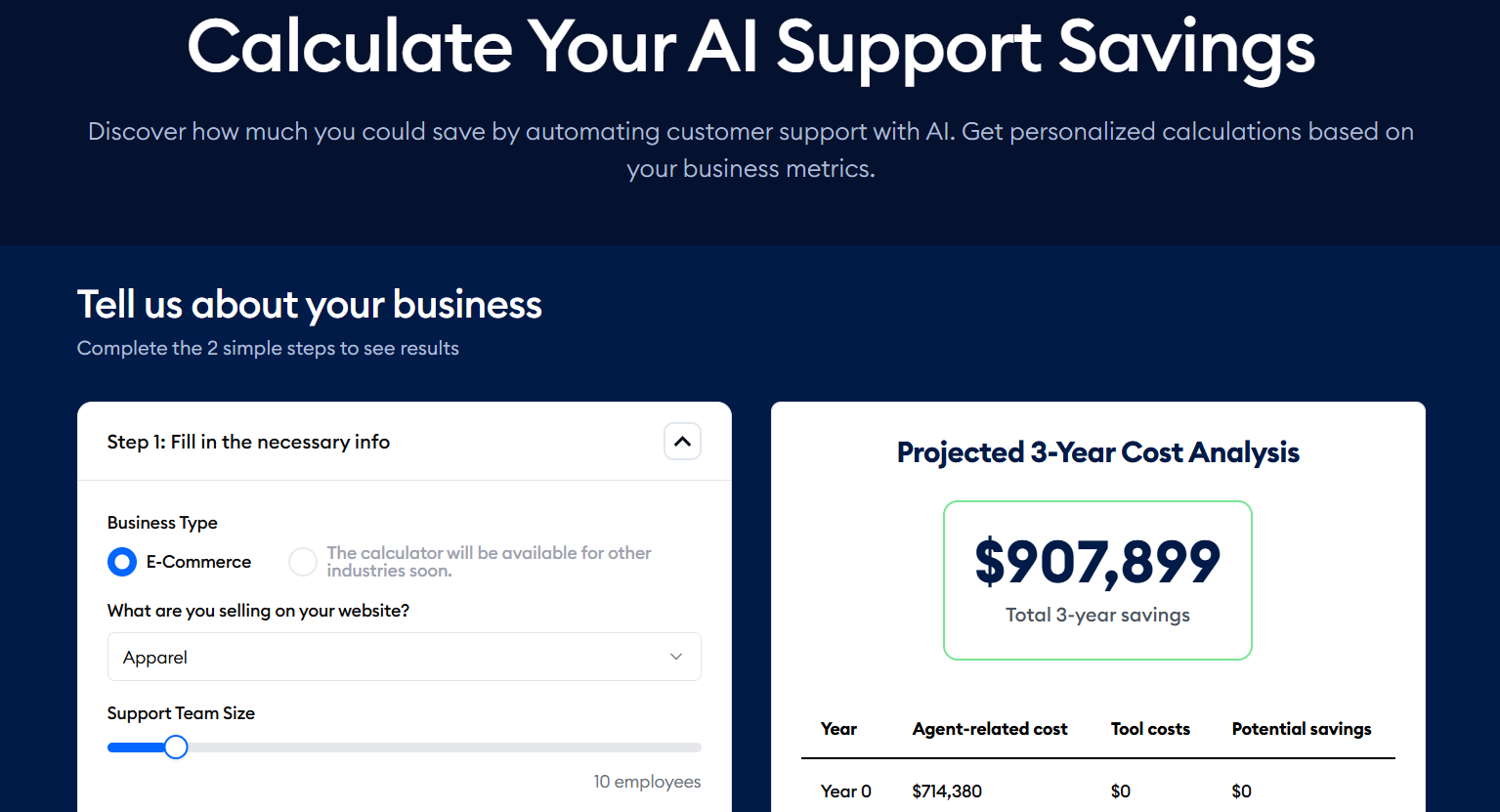This screenshot has height=812, width=1500.
Task: Click the Year 0 table row
Action: (844, 791)
